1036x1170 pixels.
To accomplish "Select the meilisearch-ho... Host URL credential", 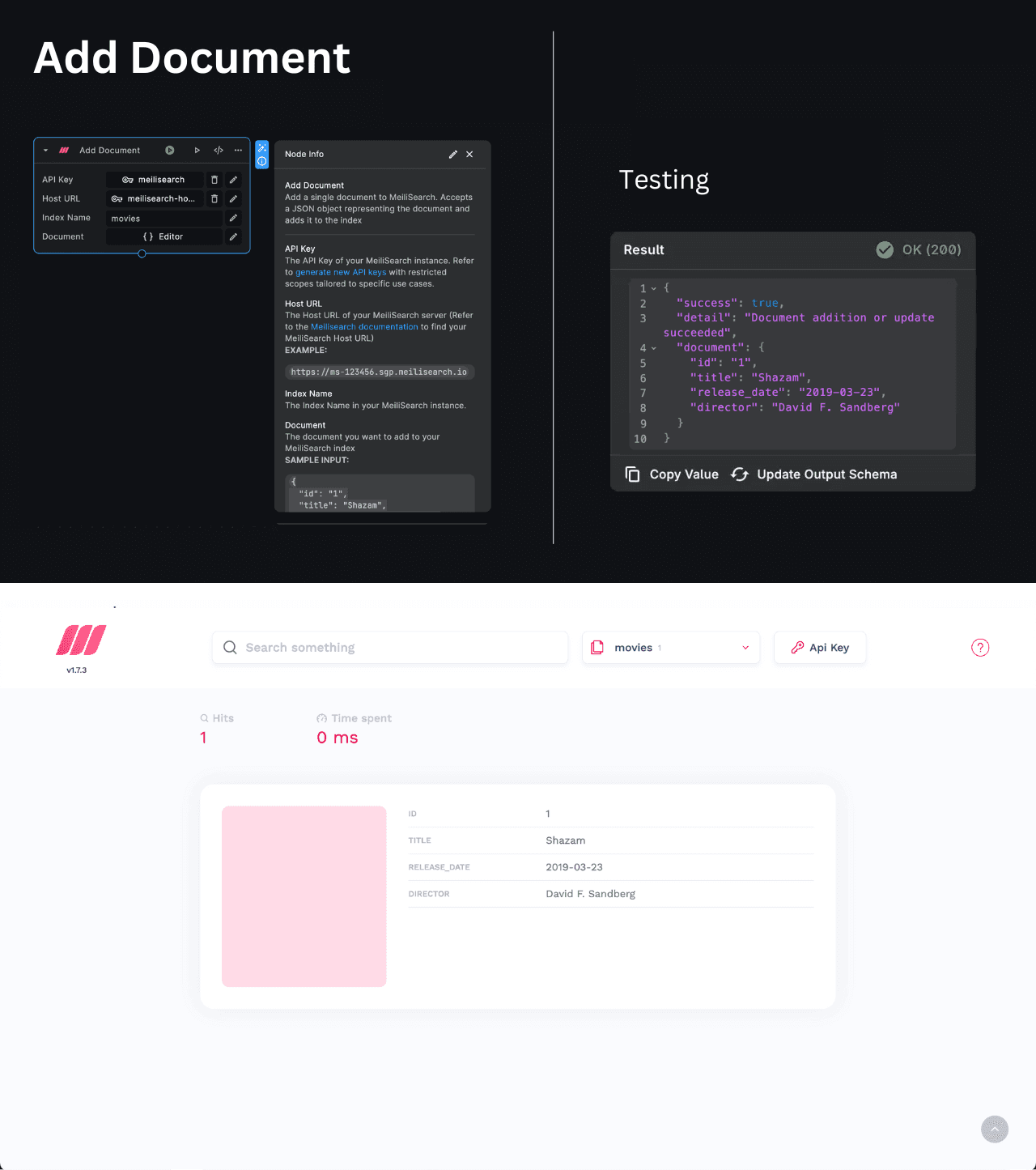I will point(155,198).
